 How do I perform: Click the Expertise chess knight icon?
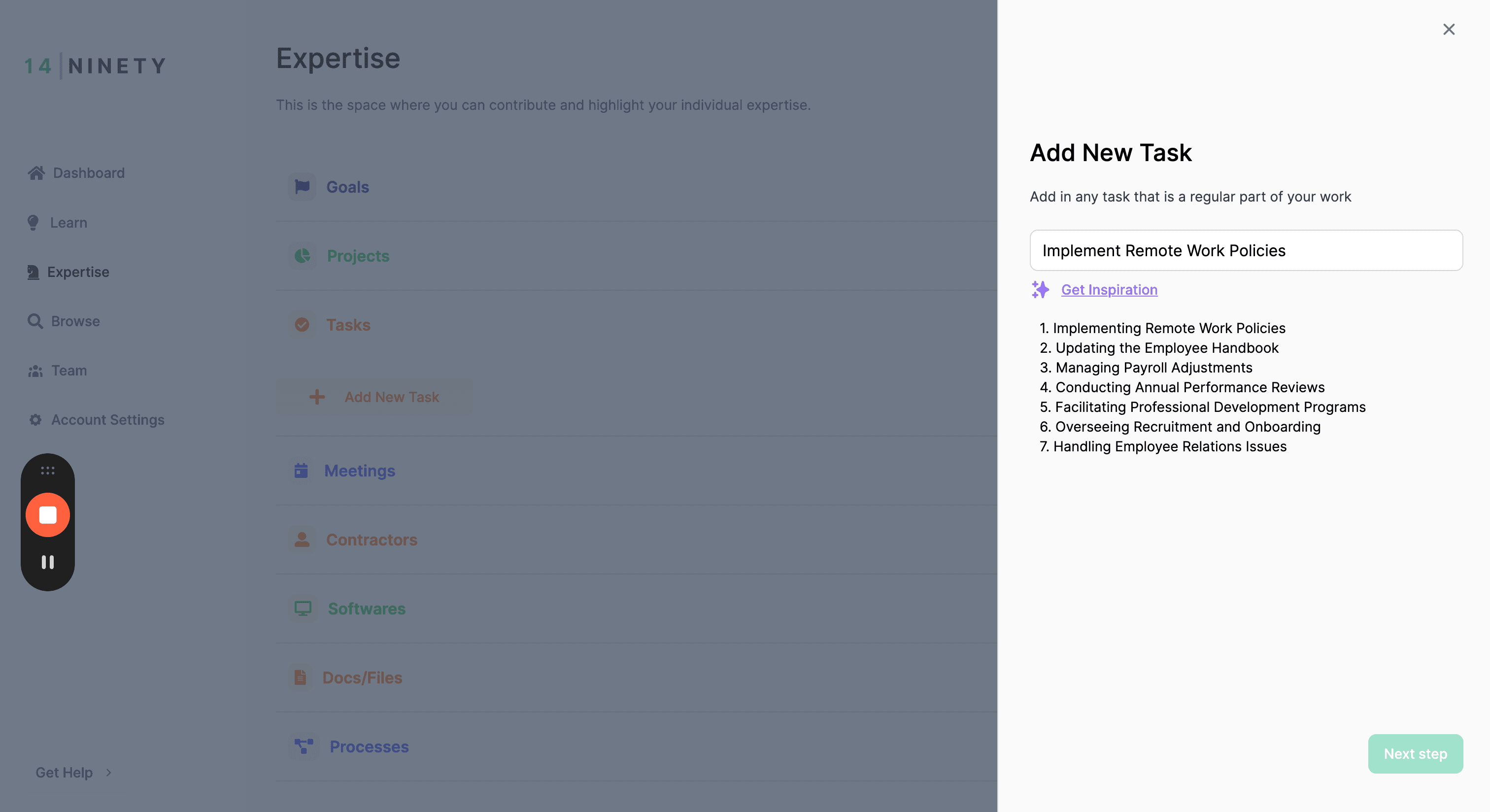[x=33, y=272]
